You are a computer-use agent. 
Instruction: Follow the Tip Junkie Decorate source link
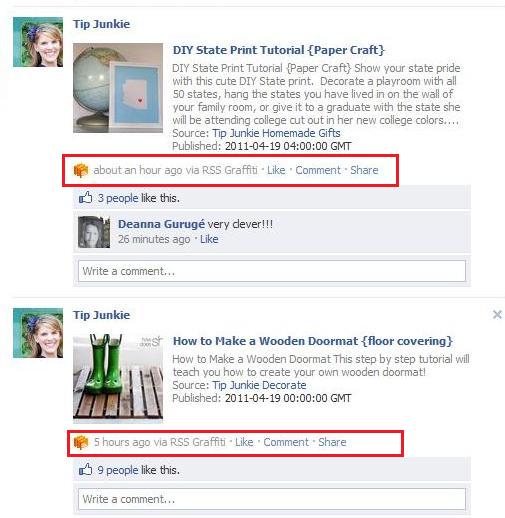click(x=259, y=385)
